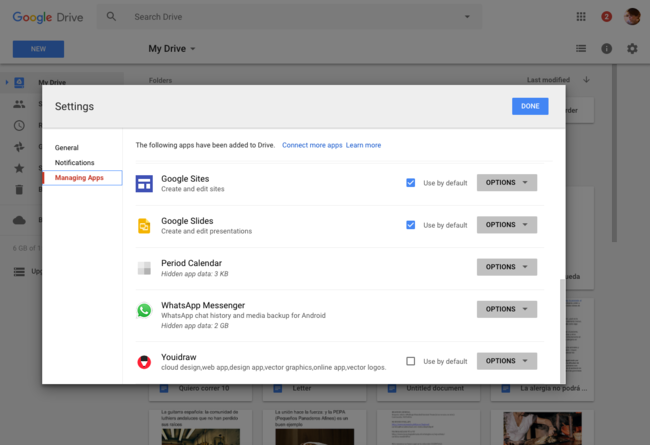Click the Google Sites app icon
The image size is (650, 445).
pos(144,184)
